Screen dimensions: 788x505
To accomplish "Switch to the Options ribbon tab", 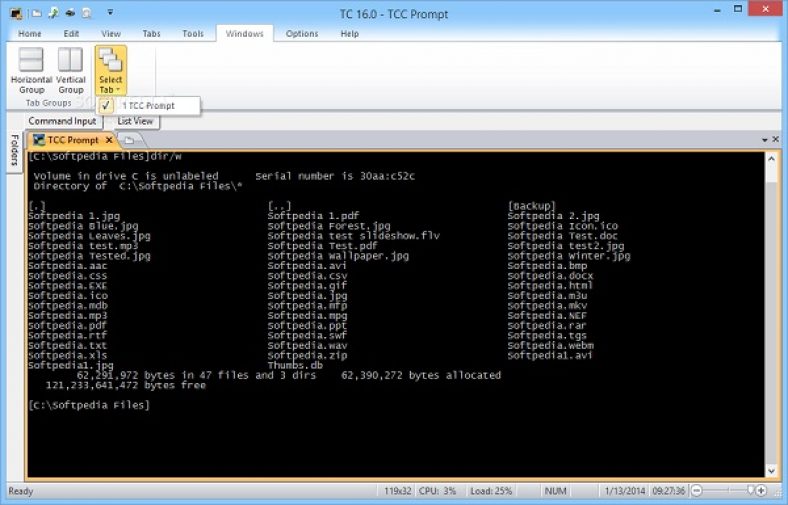I will click(302, 34).
